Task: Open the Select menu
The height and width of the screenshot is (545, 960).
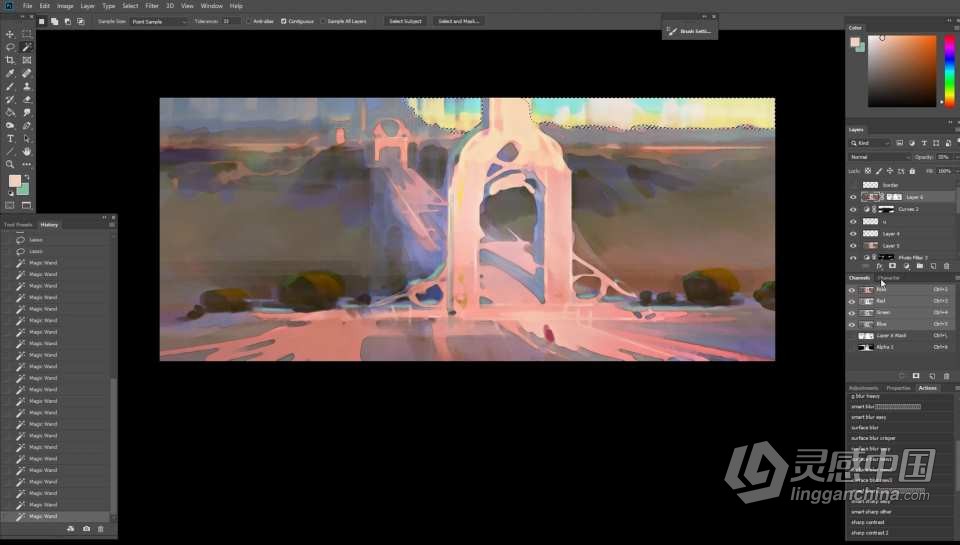Action: (130, 6)
